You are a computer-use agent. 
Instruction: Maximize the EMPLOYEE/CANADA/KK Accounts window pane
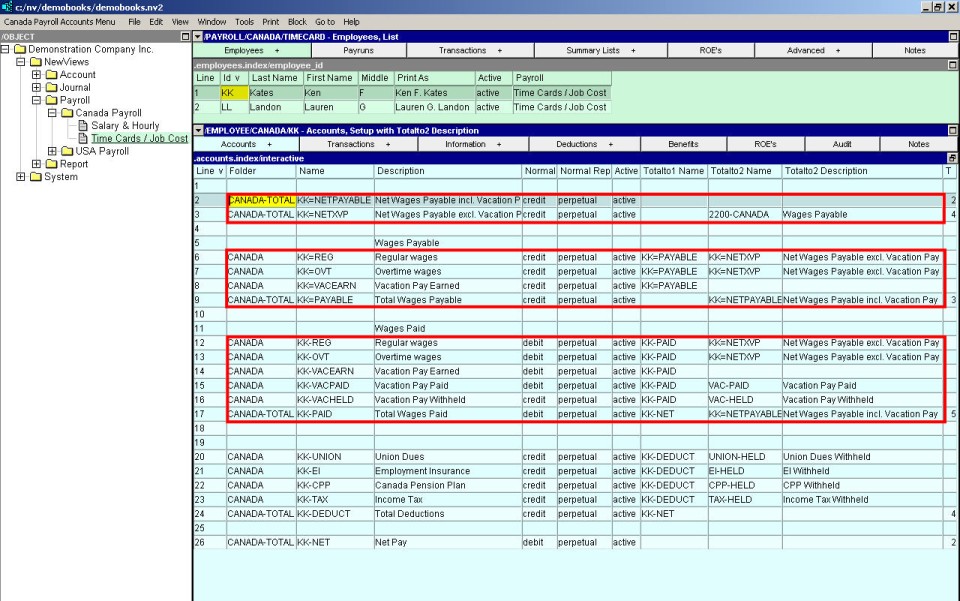(952, 130)
